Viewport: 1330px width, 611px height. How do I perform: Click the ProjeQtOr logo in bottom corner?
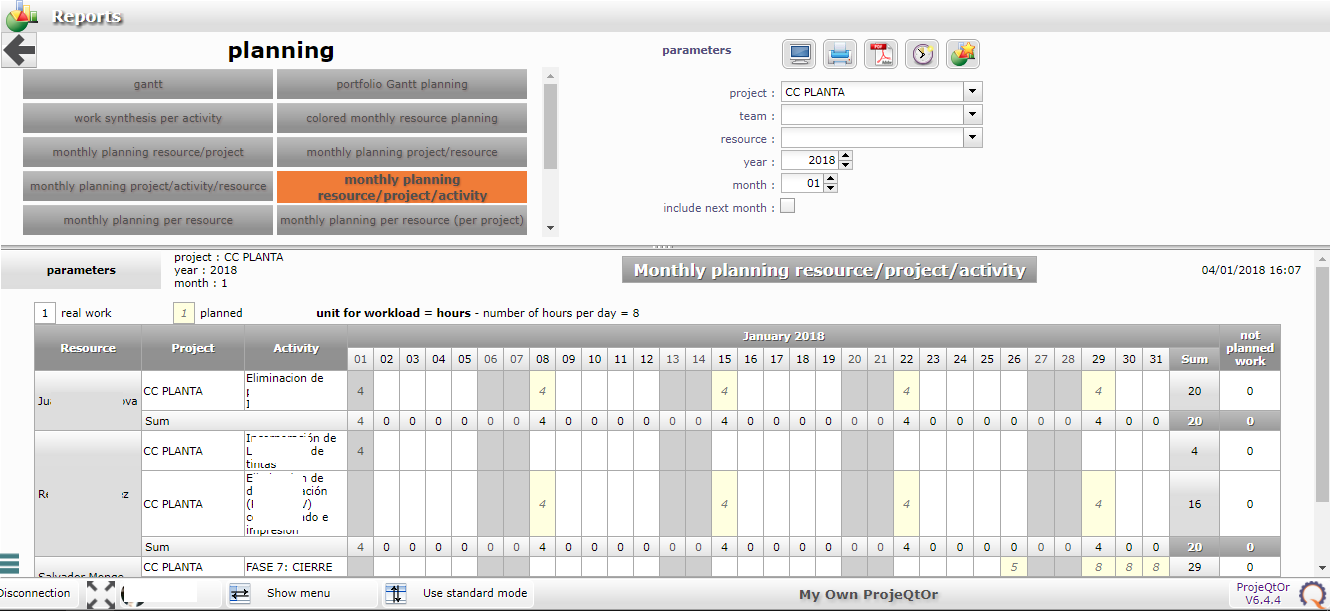pos(1311,595)
